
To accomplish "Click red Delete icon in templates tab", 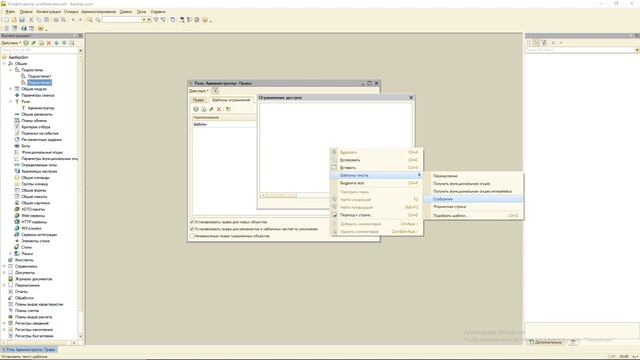I will click(x=219, y=109).
